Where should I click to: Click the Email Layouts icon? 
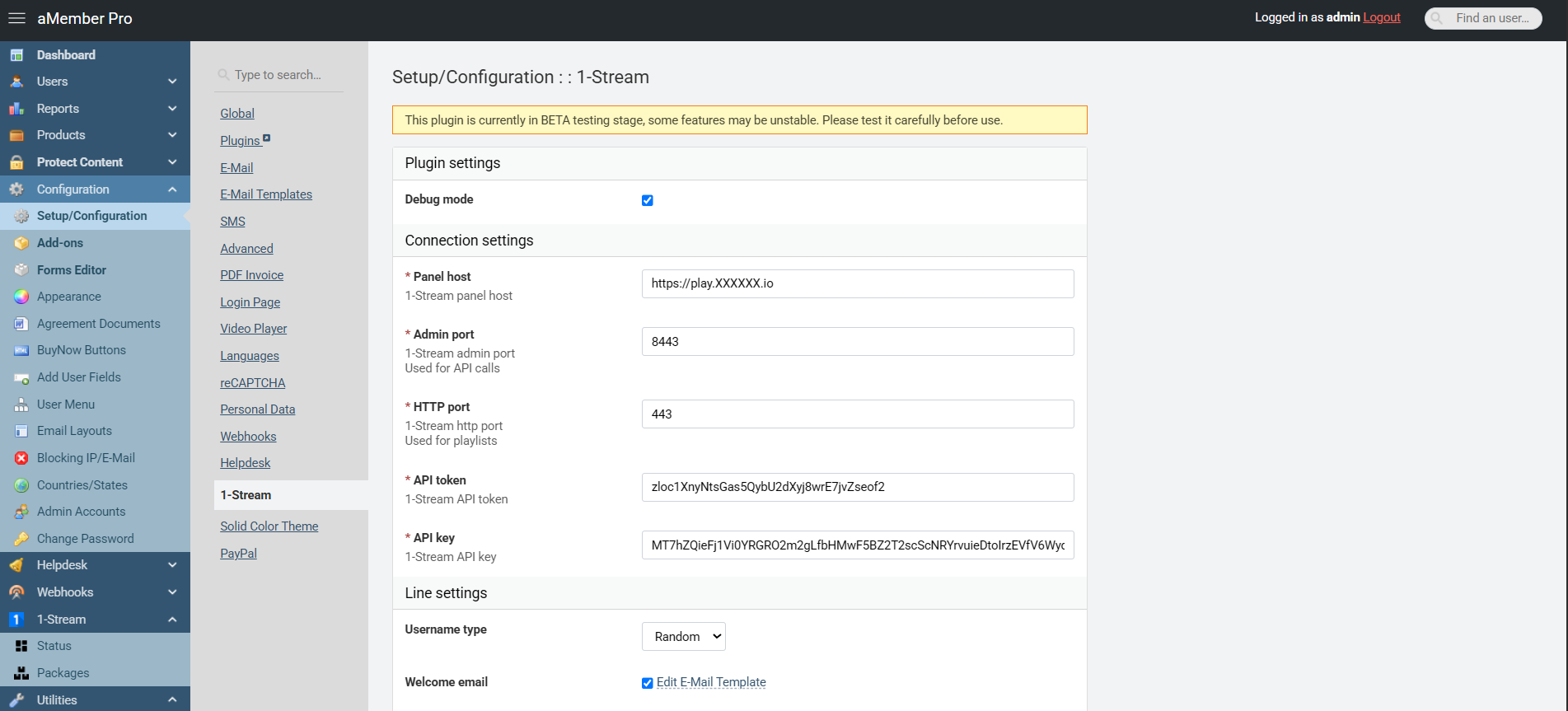tap(21, 431)
